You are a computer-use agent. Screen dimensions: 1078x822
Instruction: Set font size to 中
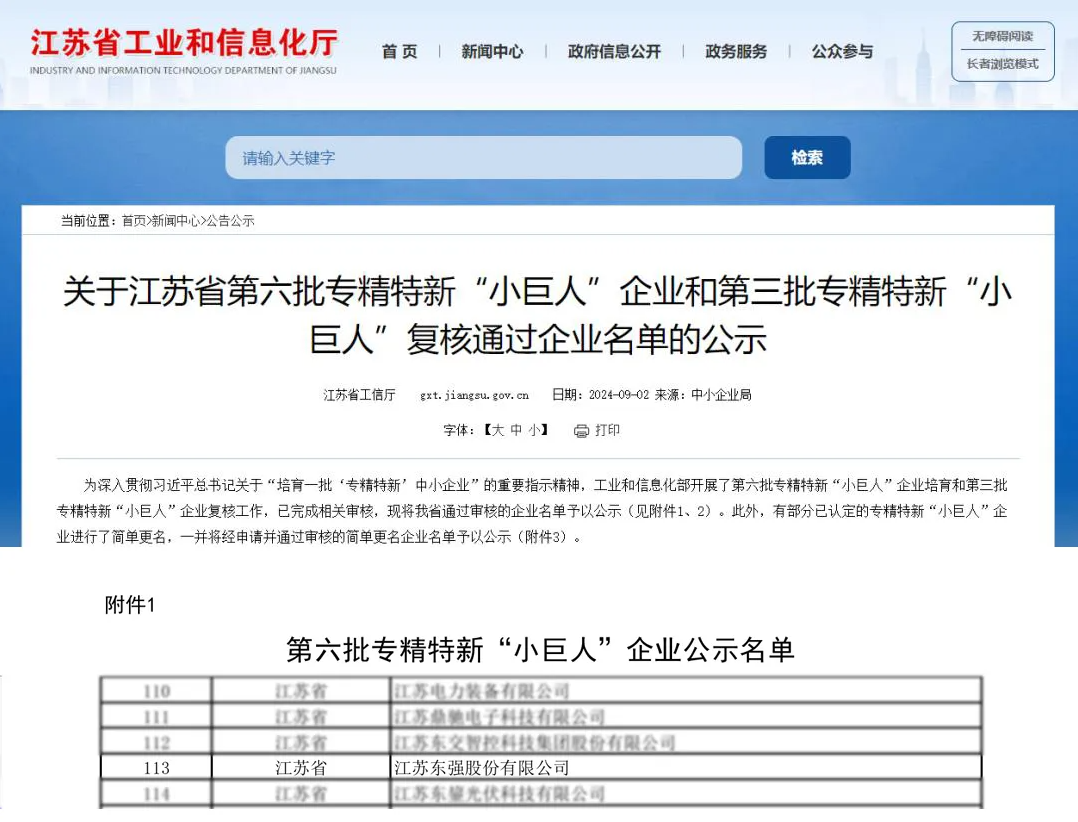(x=516, y=430)
